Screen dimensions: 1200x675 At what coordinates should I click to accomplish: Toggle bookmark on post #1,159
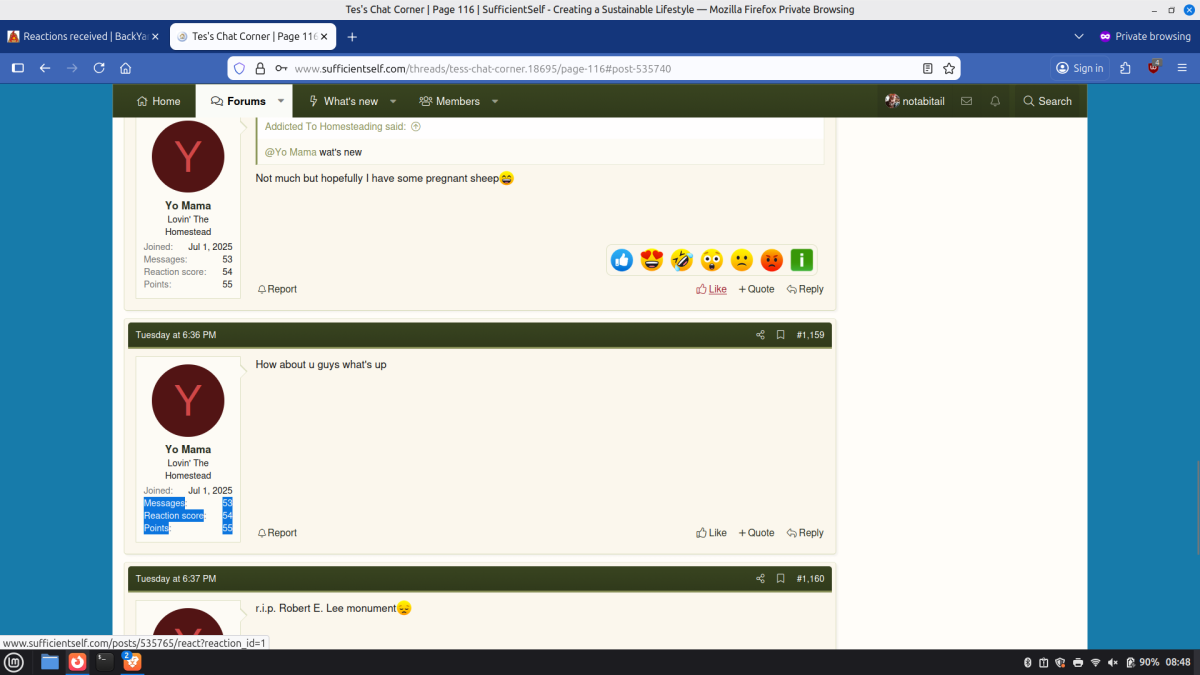[x=780, y=335]
